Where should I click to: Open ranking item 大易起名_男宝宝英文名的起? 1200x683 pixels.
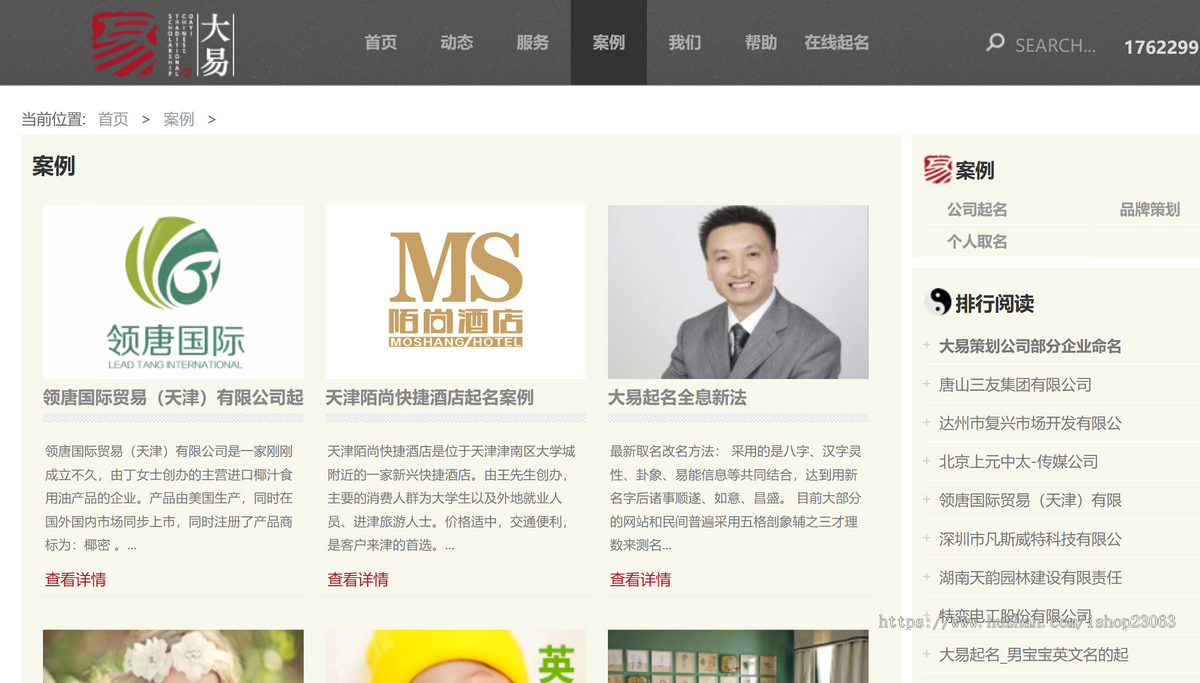click(x=1033, y=654)
